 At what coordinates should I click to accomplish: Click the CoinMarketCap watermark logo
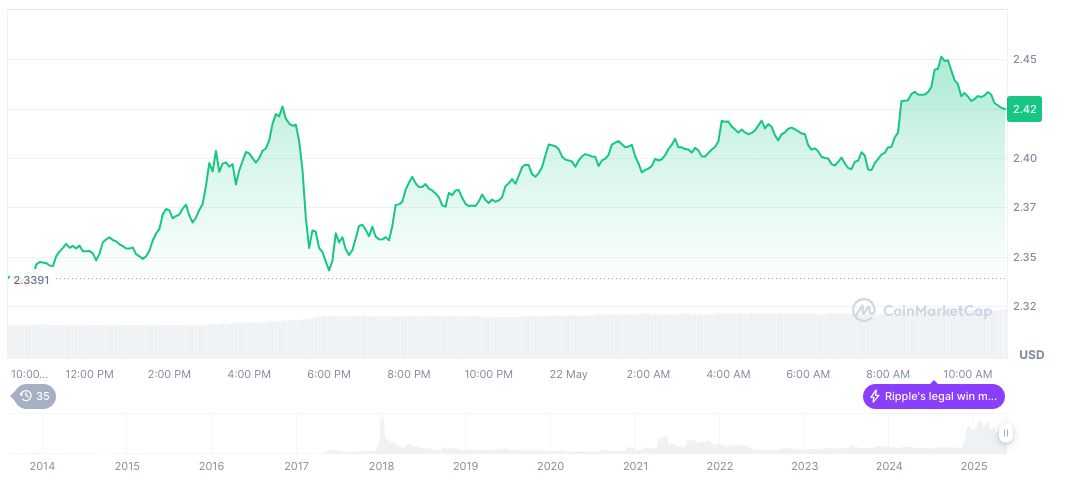pyautogui.click(x=864, y=310)
